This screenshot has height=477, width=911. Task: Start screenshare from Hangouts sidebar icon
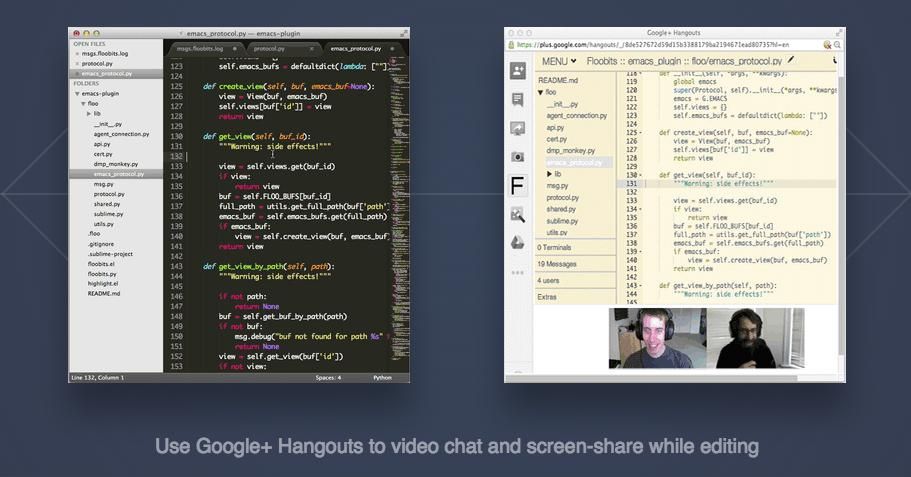coord(517,128)
